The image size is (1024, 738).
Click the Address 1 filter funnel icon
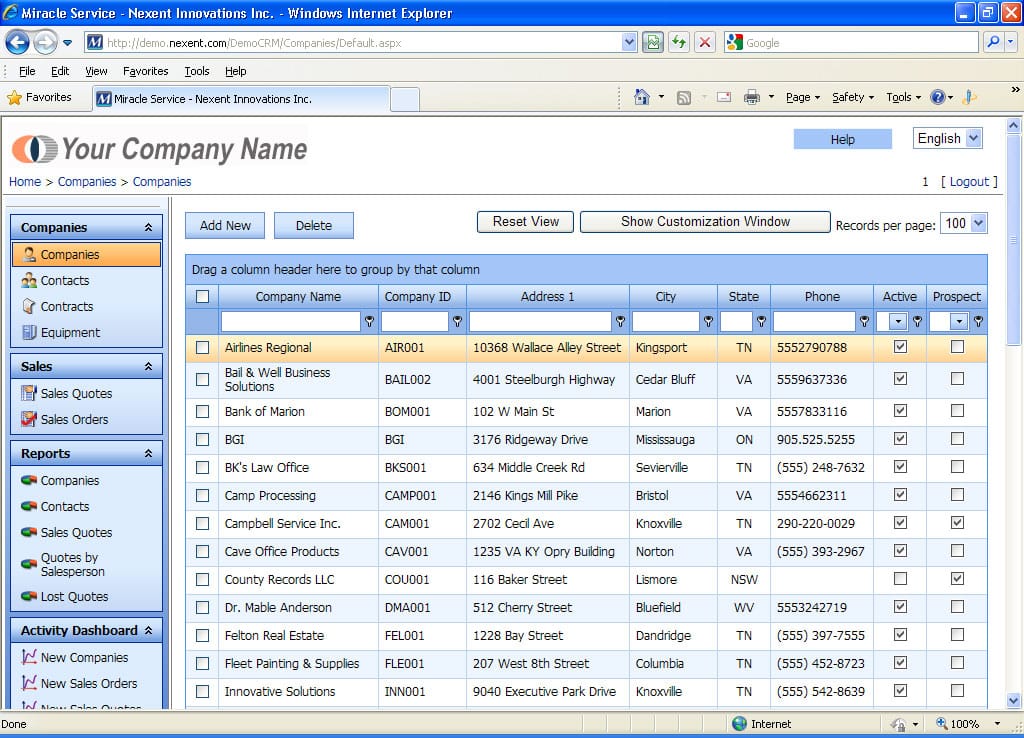620,321
